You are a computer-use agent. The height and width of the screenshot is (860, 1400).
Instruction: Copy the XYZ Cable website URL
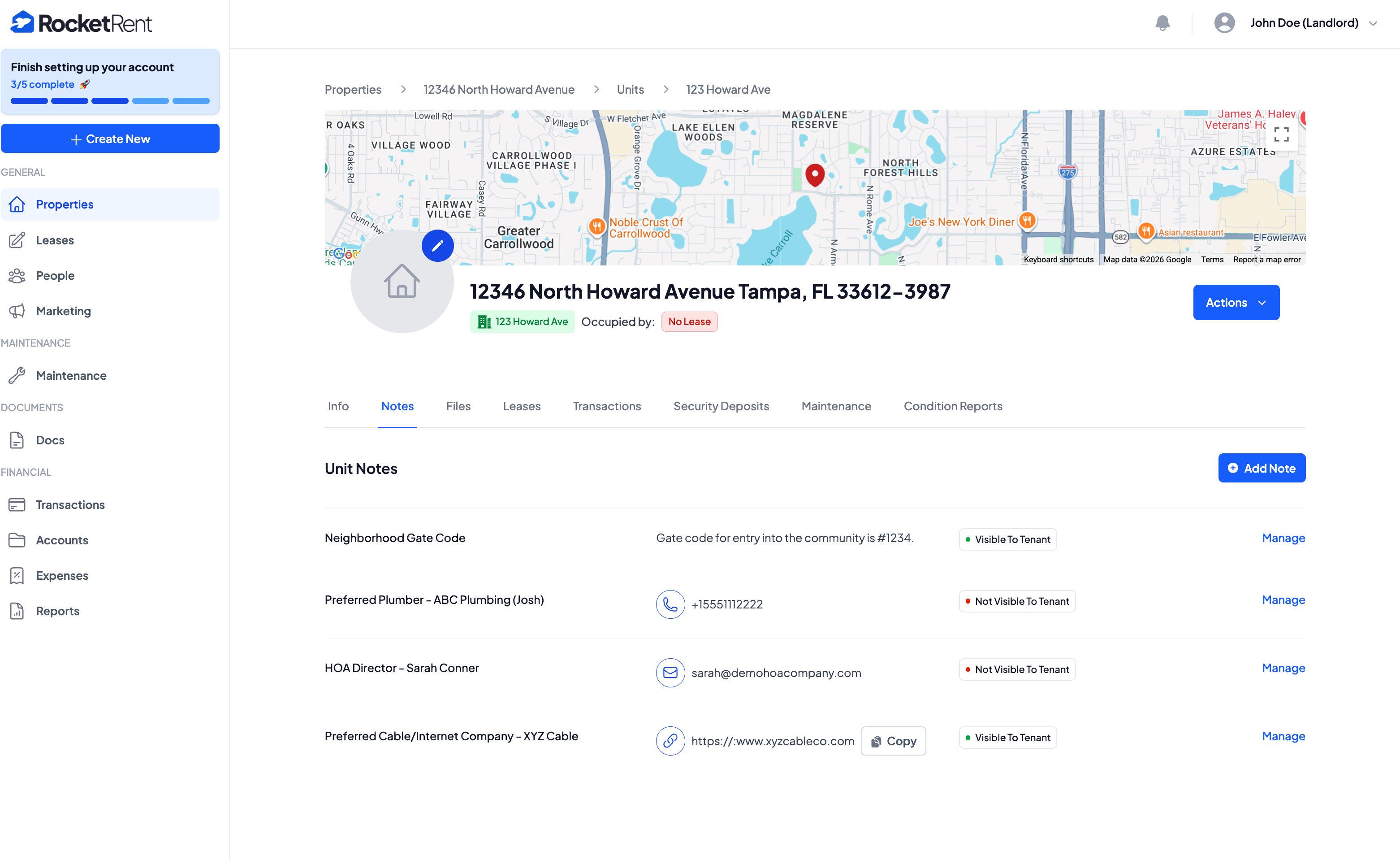click(x=893, y=741)
